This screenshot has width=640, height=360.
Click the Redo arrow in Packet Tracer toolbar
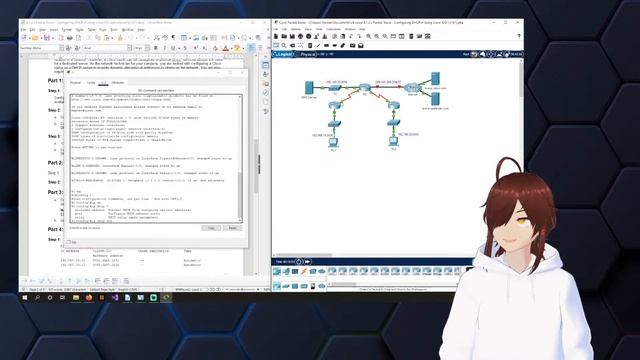(x=359, y=36)
